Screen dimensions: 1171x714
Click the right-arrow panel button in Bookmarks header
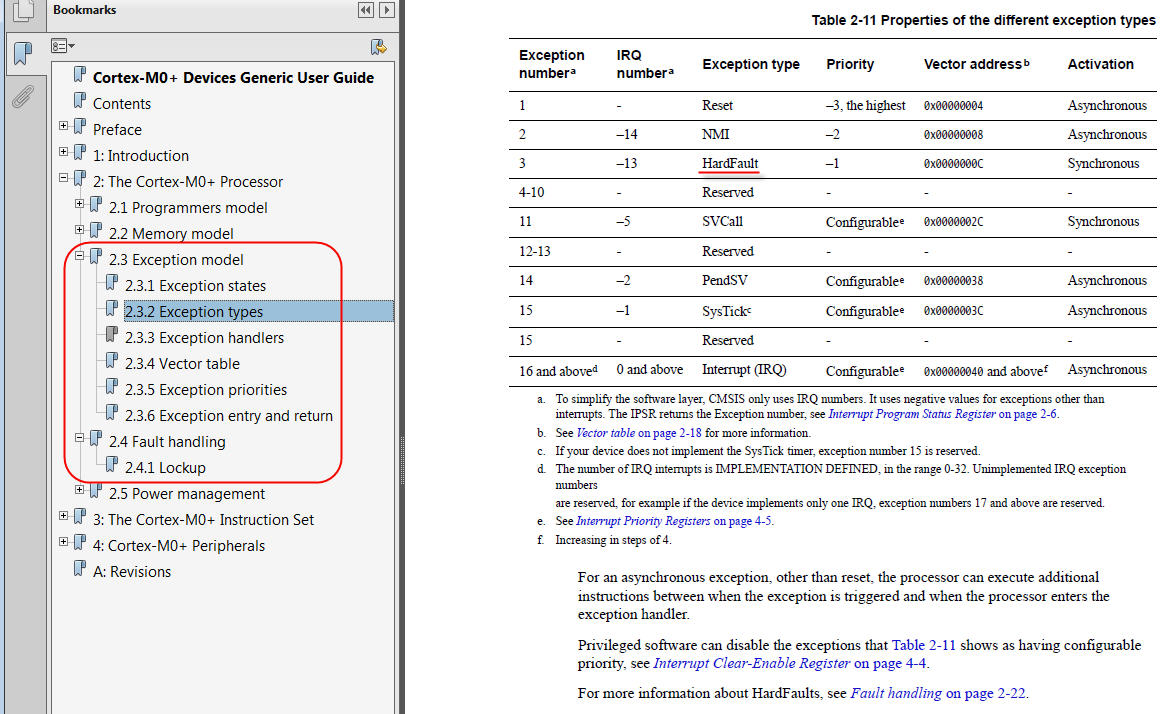coord(387,10)
